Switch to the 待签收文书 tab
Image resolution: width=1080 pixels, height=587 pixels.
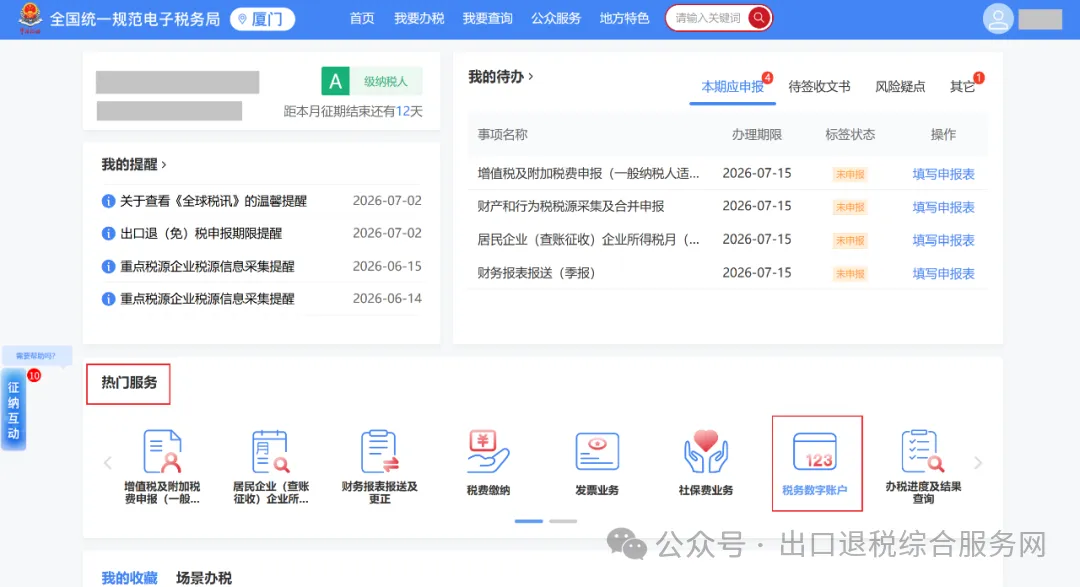pos(820,87)
